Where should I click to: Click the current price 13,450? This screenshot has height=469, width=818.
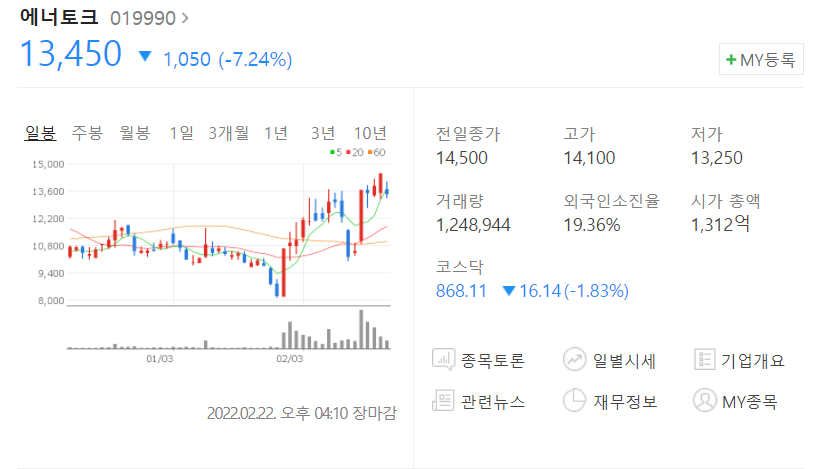[x=70, y=54]
